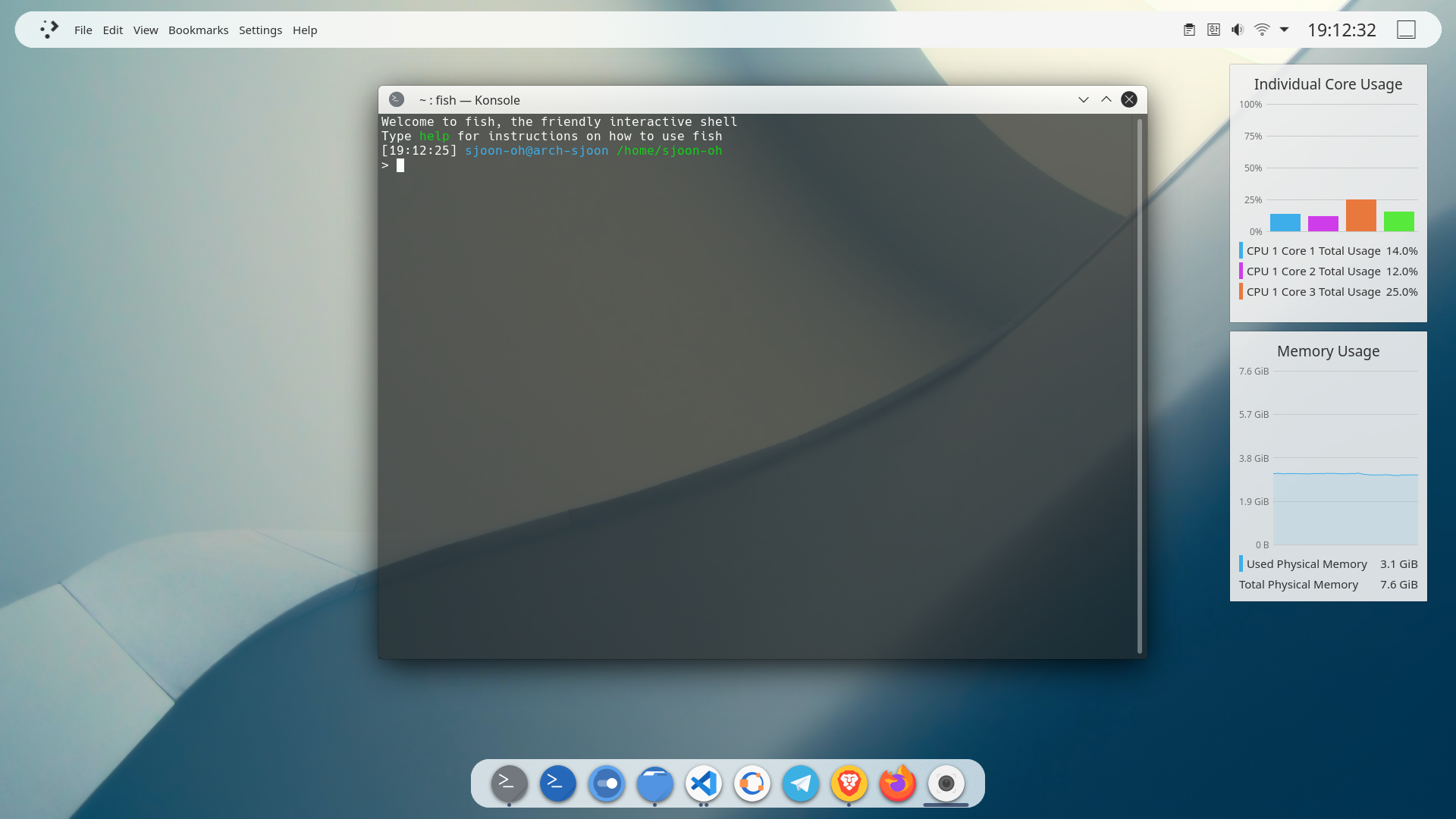Open the orange-blue circular app icon in dock
Image resolution: width=1456 pixels, height=819 pixels.
752,783
